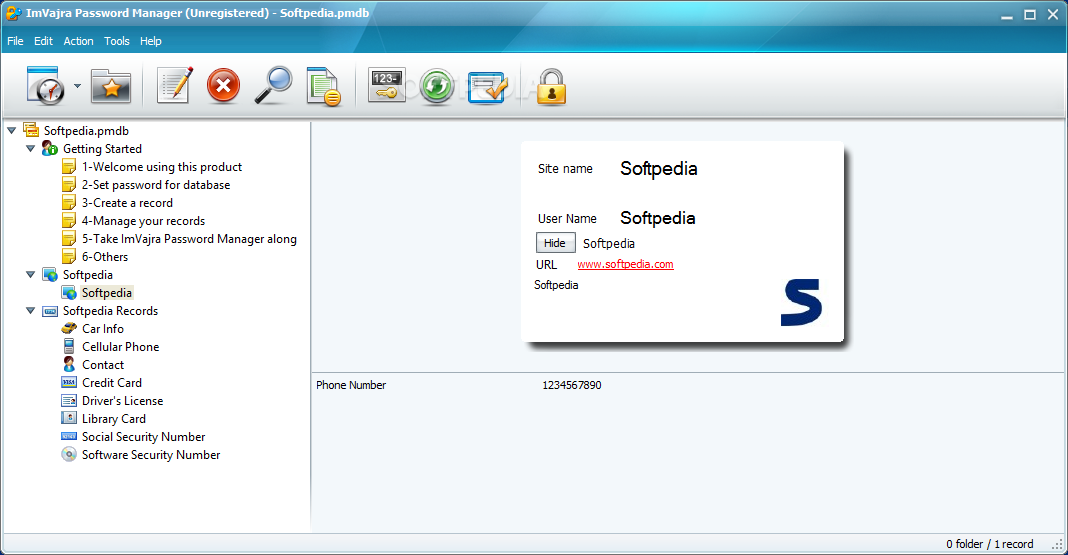Open note 6-Others

tap(105, 257)
